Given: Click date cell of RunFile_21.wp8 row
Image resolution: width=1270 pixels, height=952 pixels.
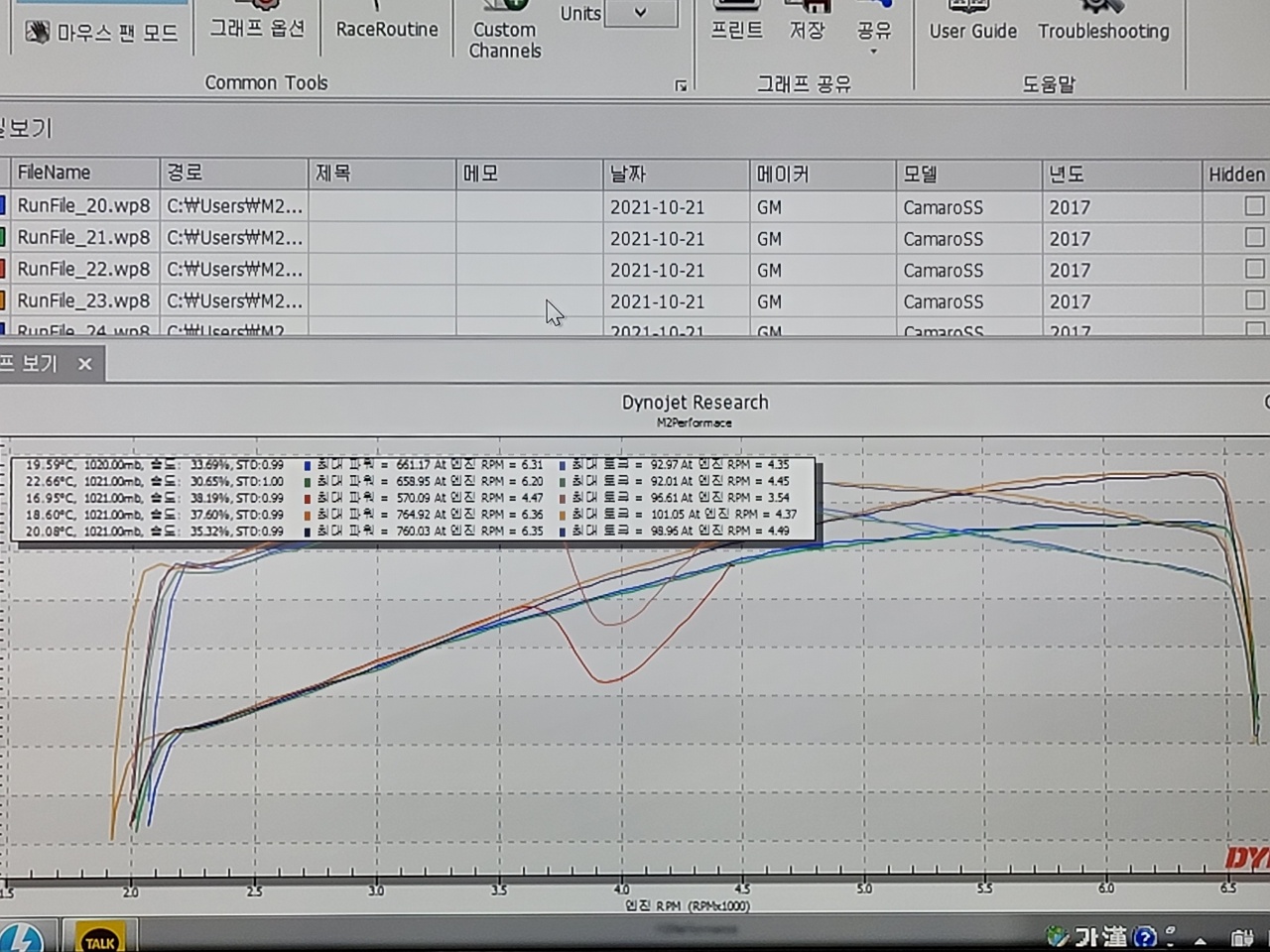Looking at the screenshot, I should point(676,239).
